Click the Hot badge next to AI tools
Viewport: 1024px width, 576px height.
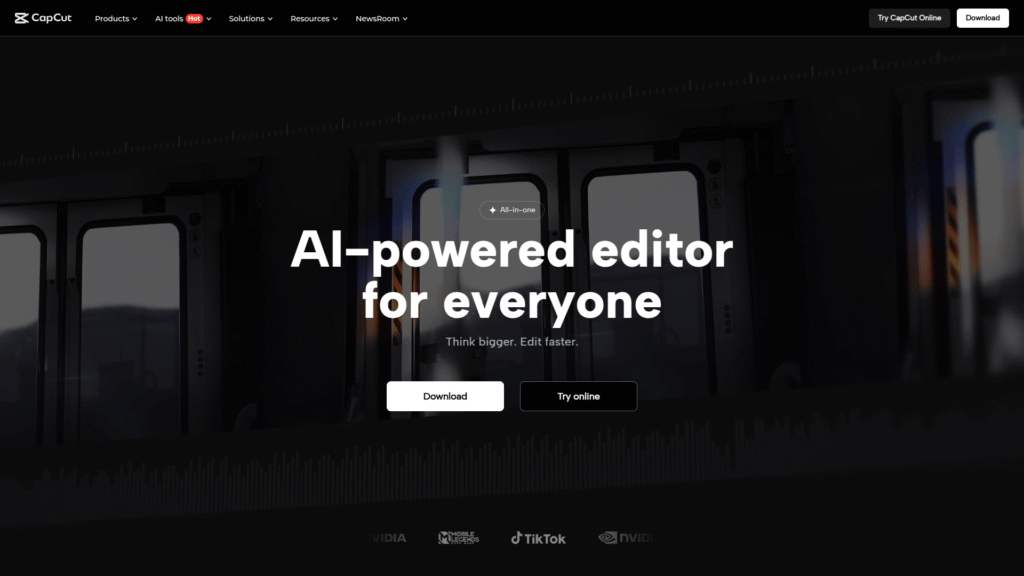click(x=195, y=18)
